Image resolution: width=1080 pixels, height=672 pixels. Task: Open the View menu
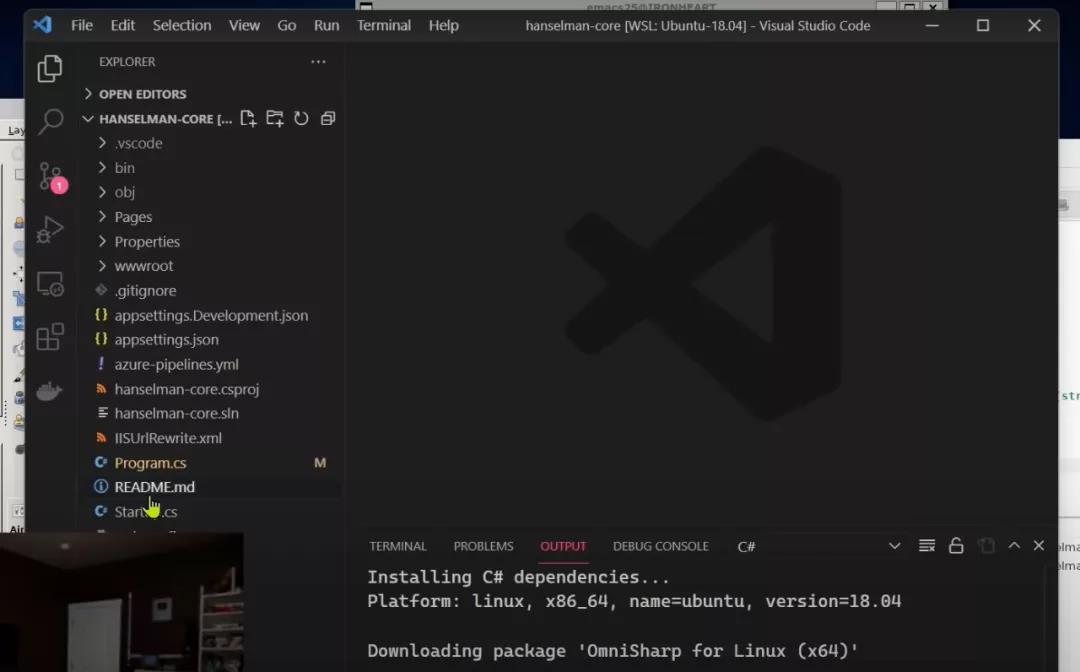245,25
